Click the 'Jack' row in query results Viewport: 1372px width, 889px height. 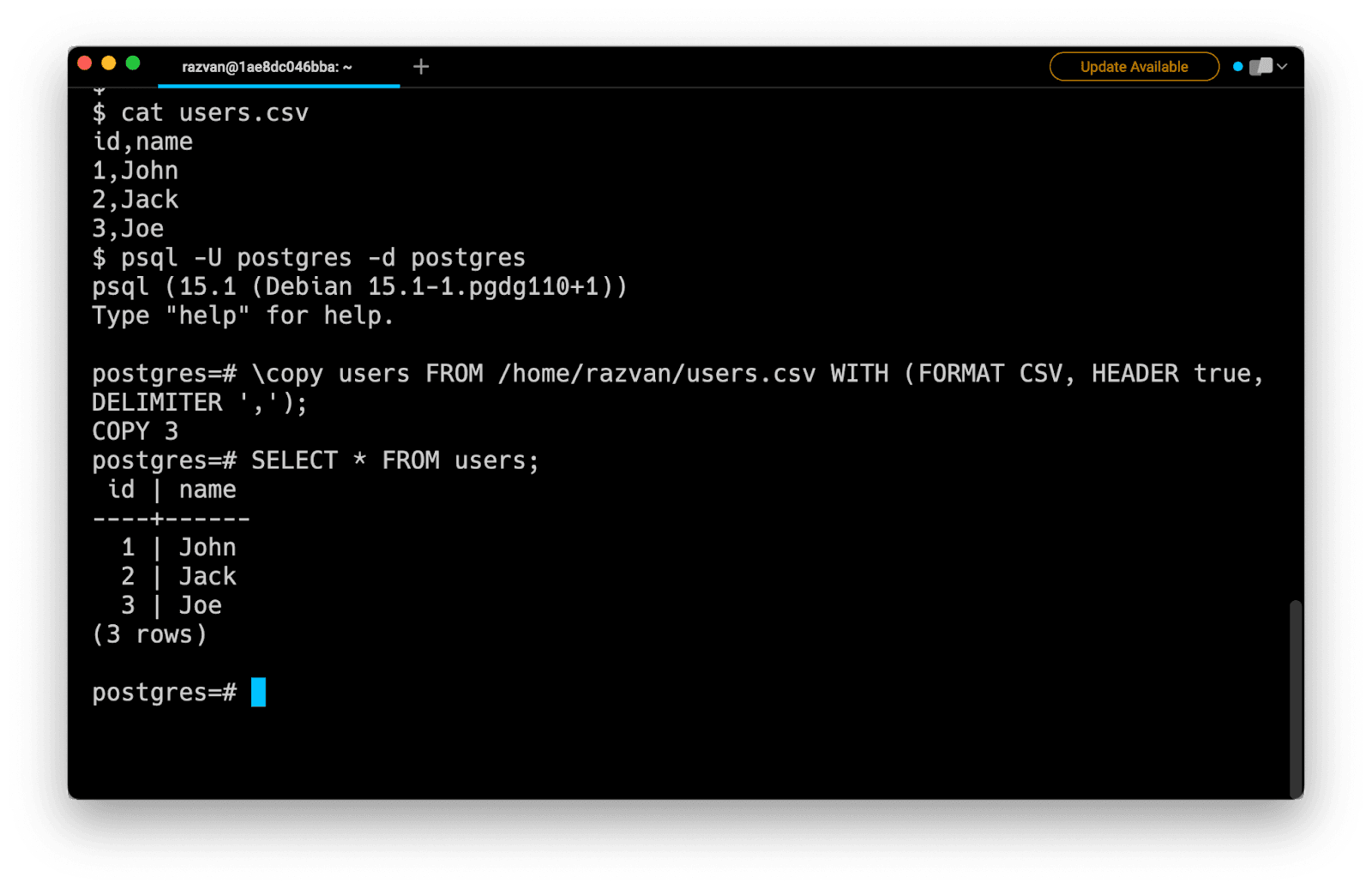coord(207,576)
